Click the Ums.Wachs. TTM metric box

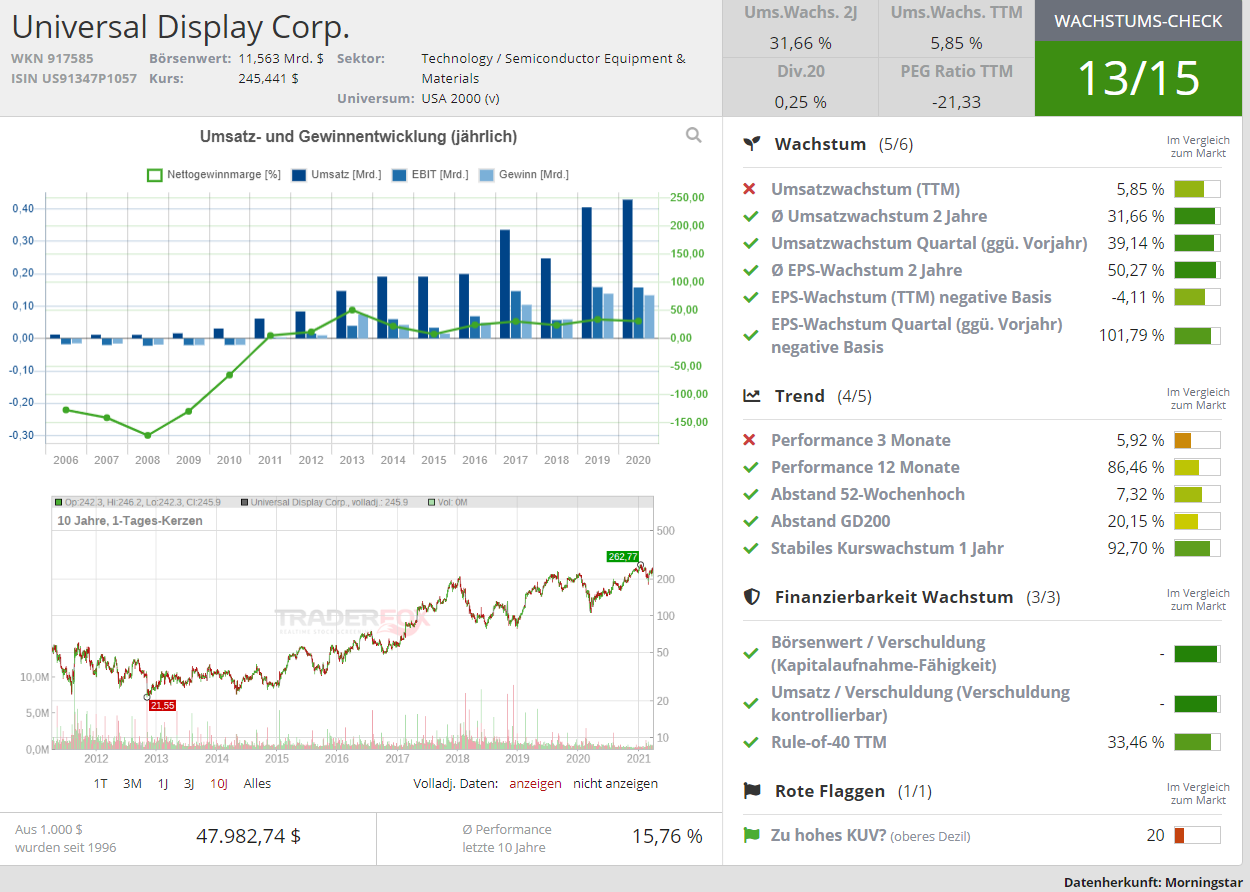coord(956,28)
